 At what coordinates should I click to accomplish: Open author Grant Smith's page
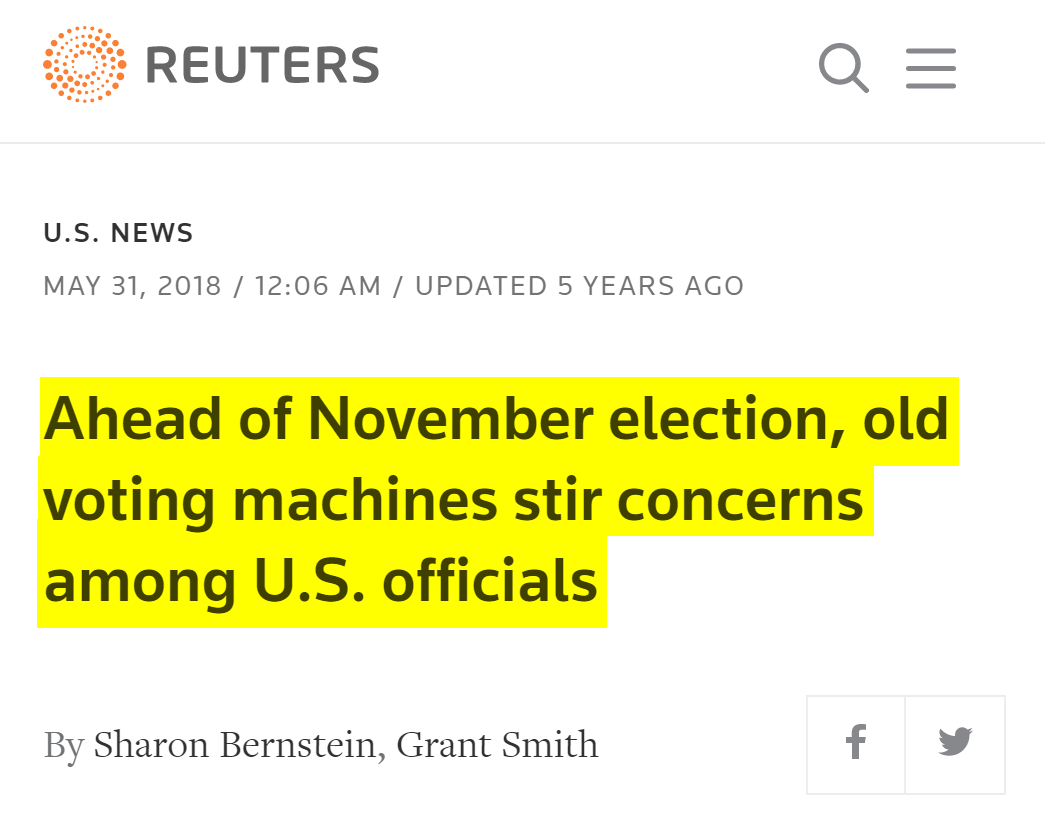click(497, 745)
